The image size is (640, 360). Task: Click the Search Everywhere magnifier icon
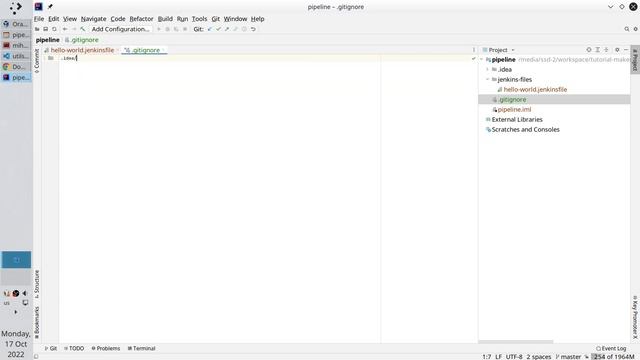[627, 29]
